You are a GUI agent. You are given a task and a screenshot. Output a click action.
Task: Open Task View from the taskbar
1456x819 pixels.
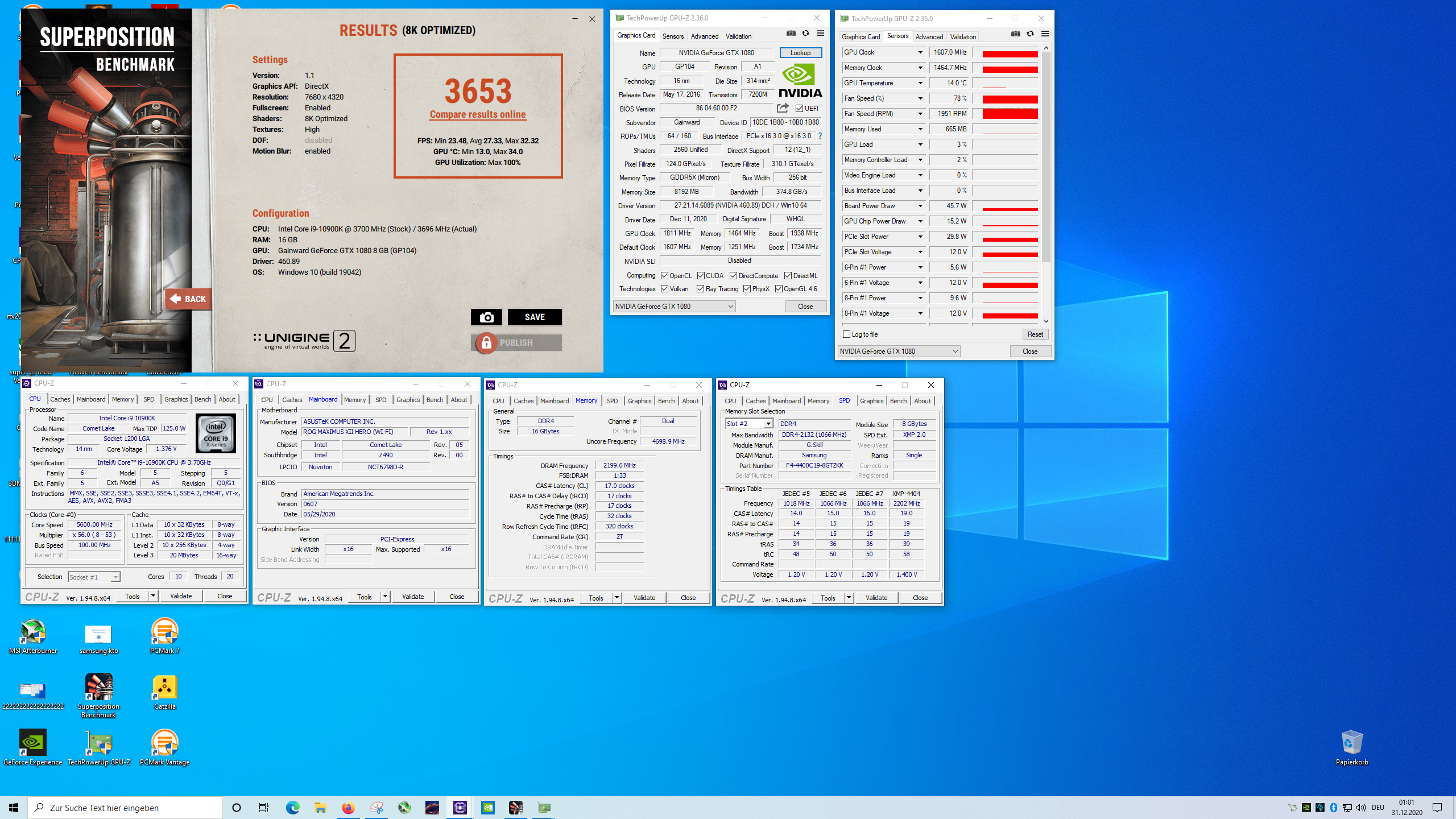(x=264, y=808)
